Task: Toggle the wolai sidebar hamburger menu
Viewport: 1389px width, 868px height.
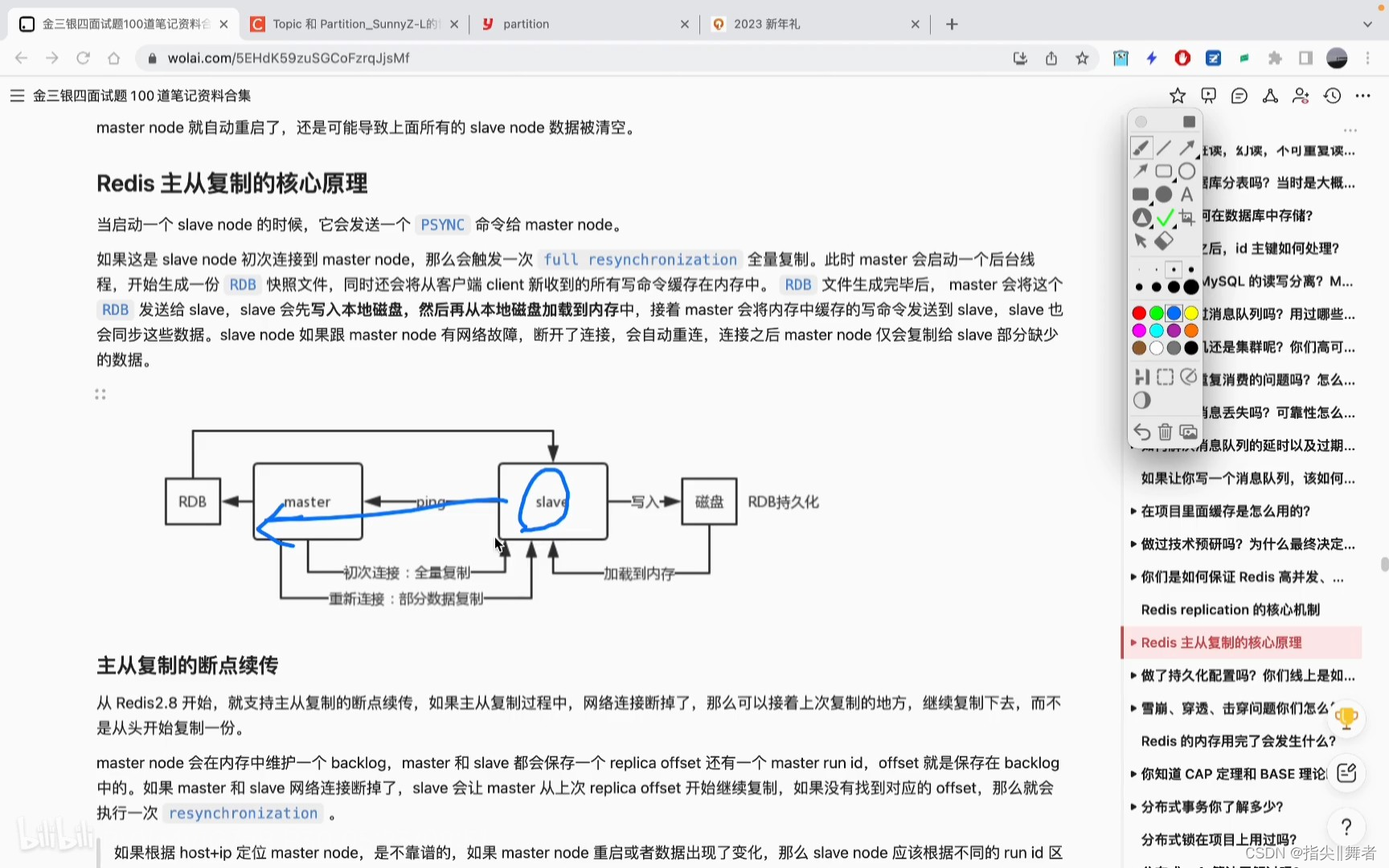Action: [17, 96]
